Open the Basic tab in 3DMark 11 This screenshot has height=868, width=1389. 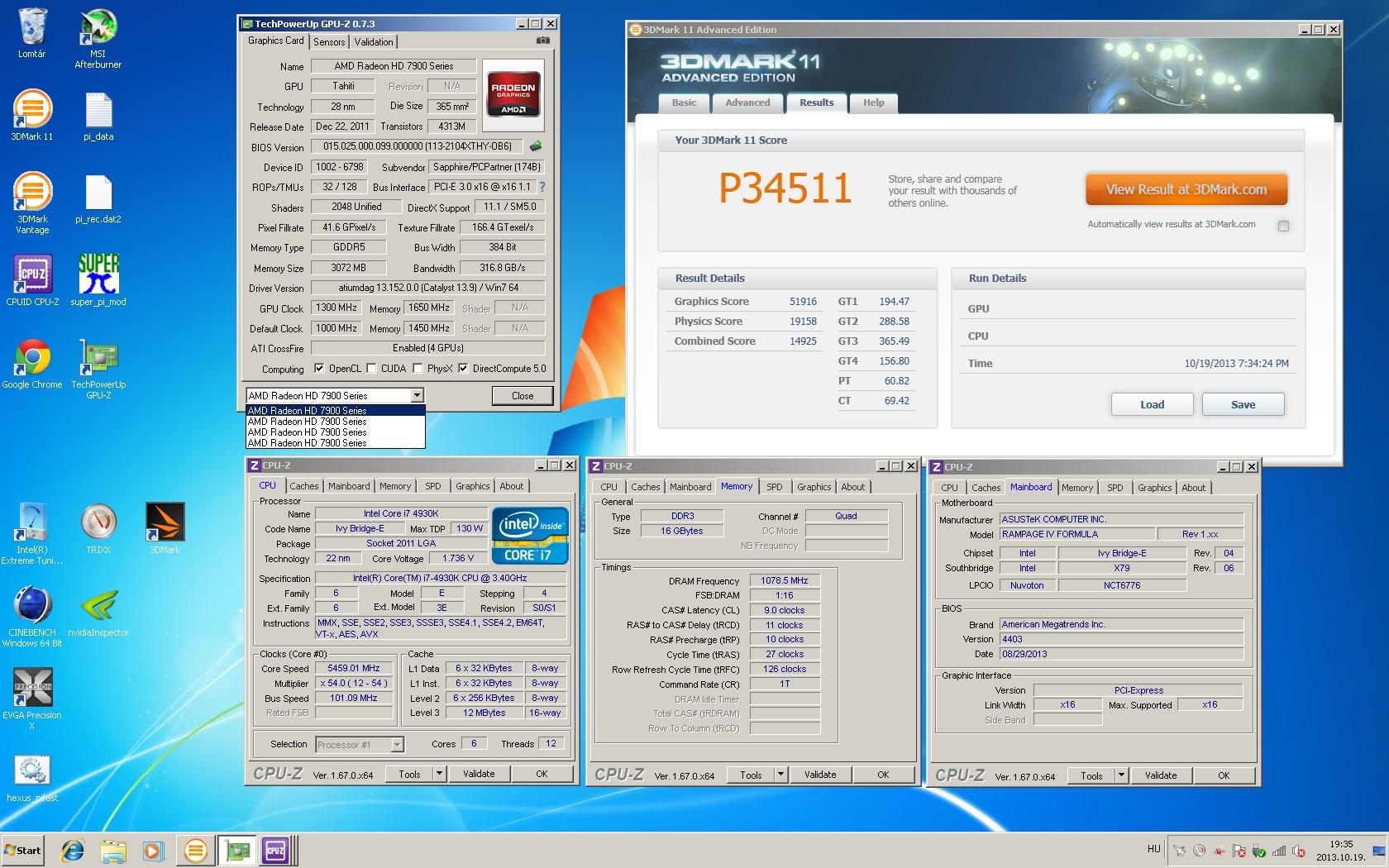tap(684, 103)
